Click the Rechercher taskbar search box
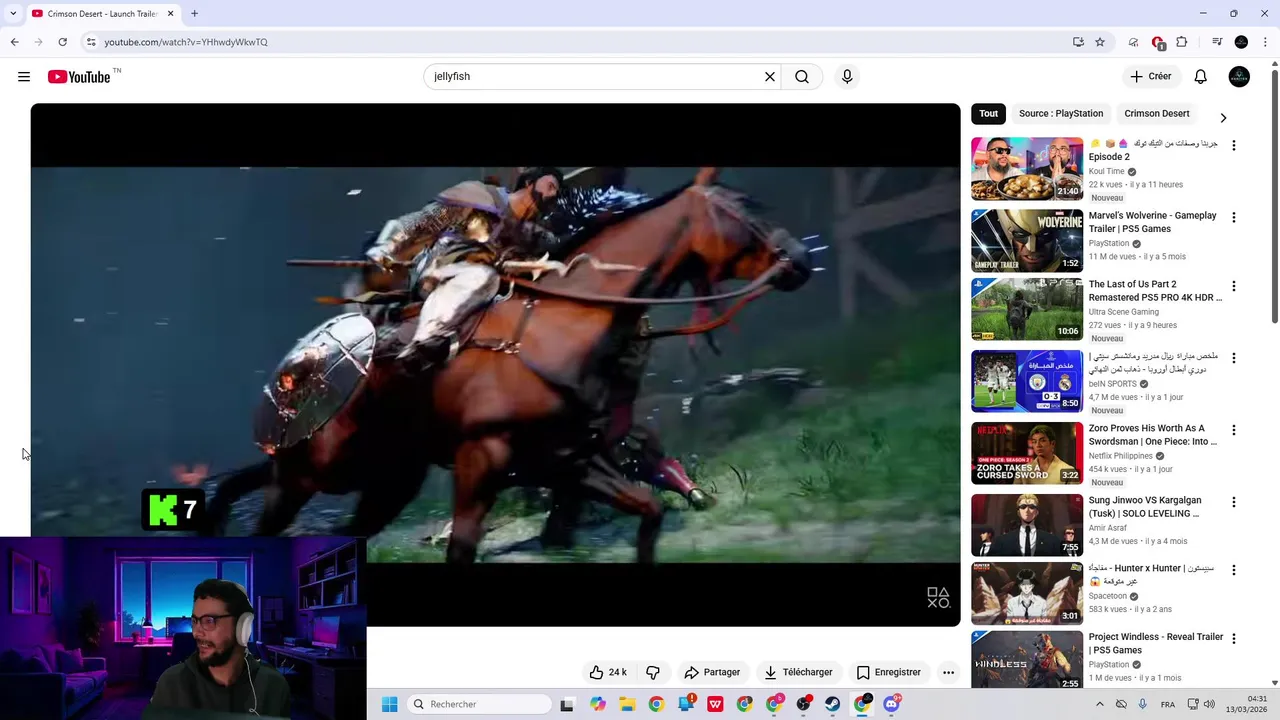This screenshot has height=720, width=1280. coord(480,704)
